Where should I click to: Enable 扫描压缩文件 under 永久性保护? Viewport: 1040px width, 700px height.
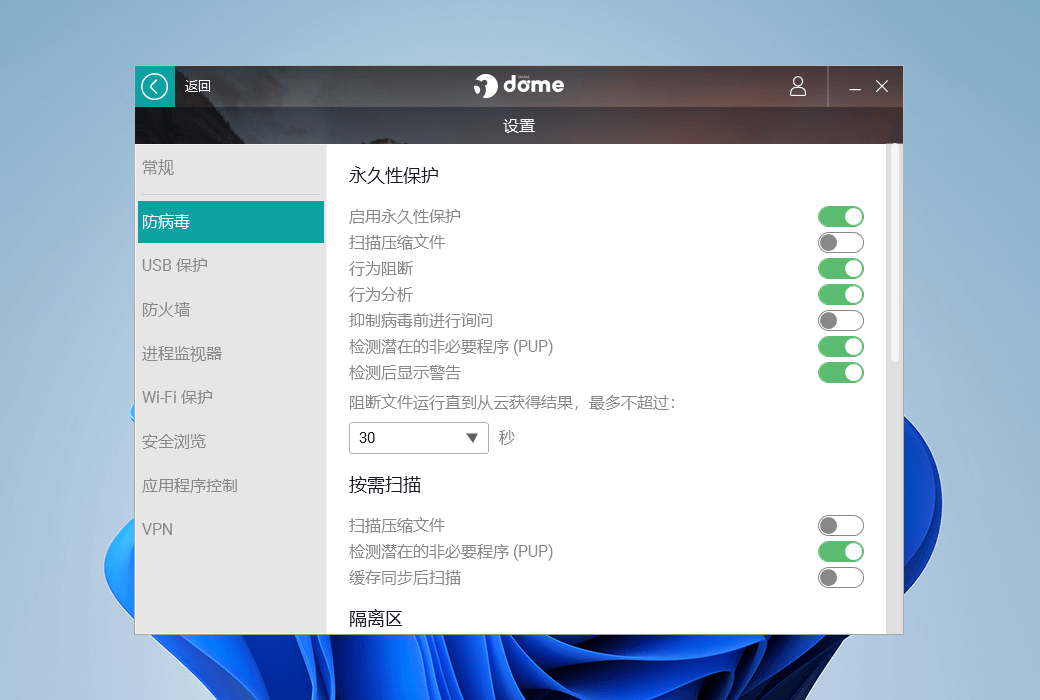pos(840,243)
